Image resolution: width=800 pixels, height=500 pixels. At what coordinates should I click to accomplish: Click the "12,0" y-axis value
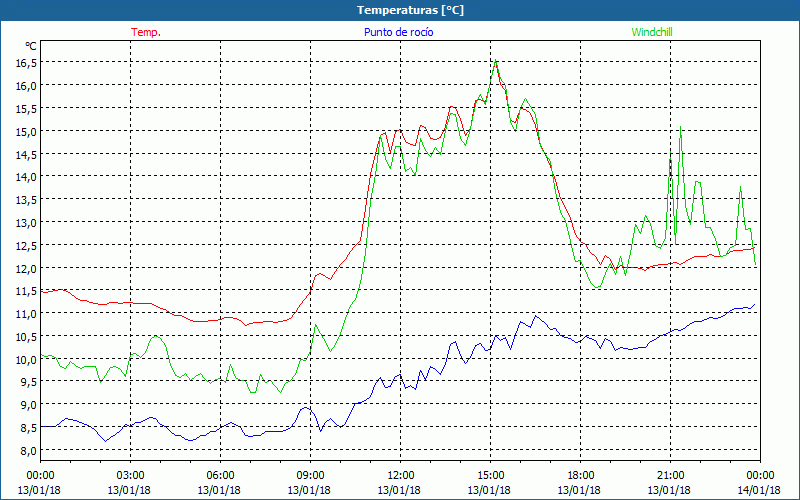click(x=27, y=268)
